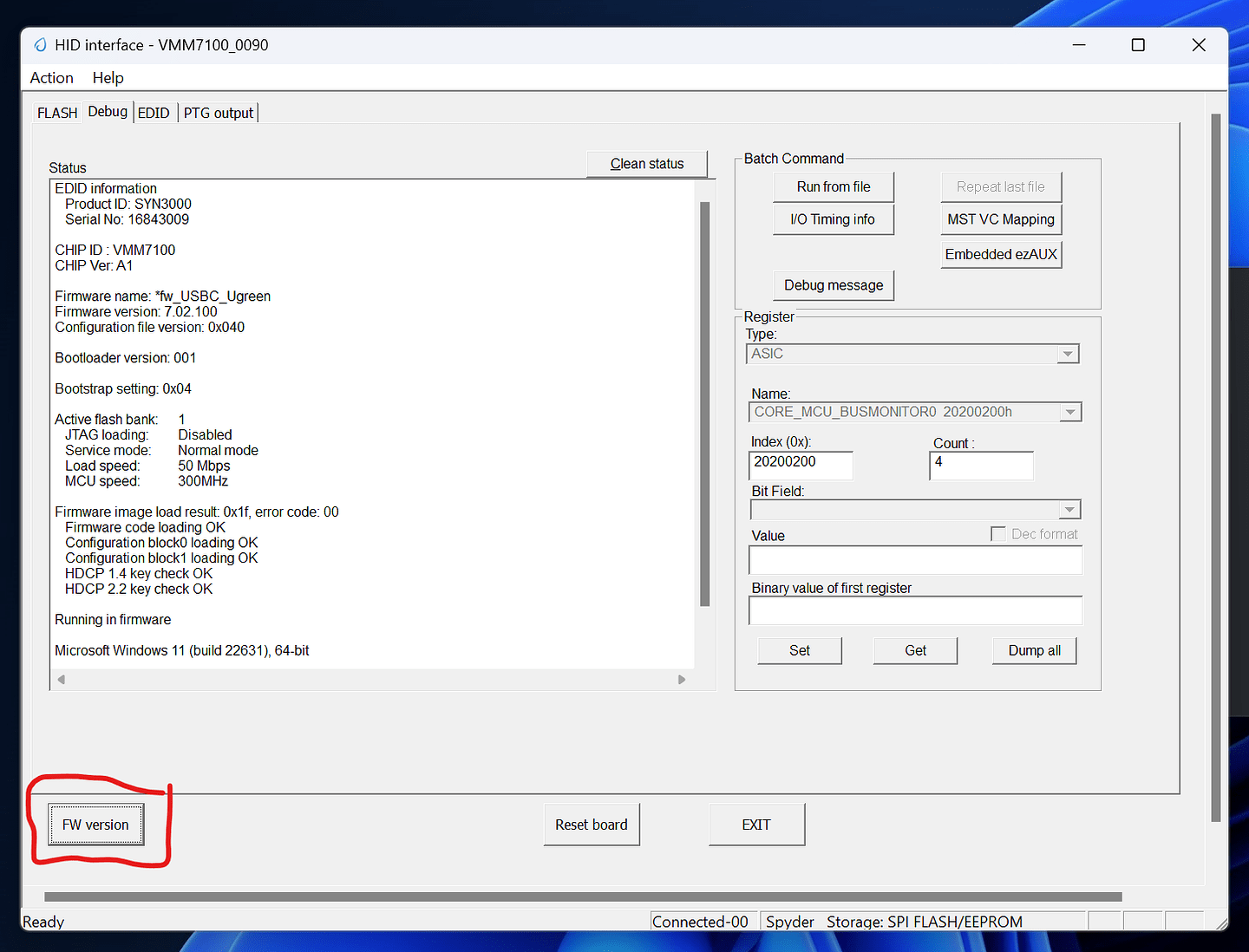The width and height of the screenshot is (1249, 952).
Task: Click the Reset board button
Action: click(592, 825)
